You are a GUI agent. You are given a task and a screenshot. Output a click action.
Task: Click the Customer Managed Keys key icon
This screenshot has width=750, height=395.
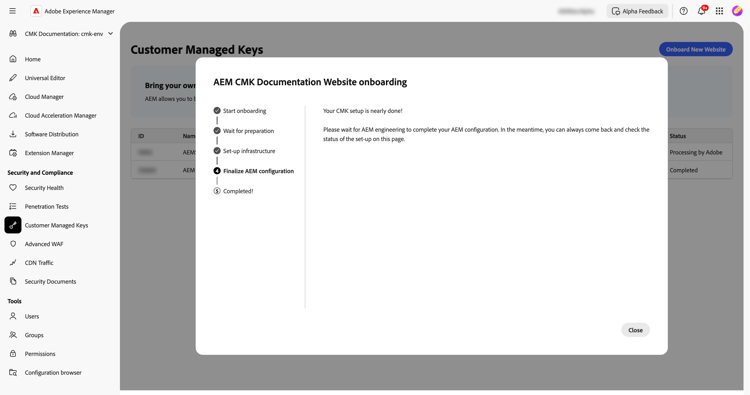13,225
